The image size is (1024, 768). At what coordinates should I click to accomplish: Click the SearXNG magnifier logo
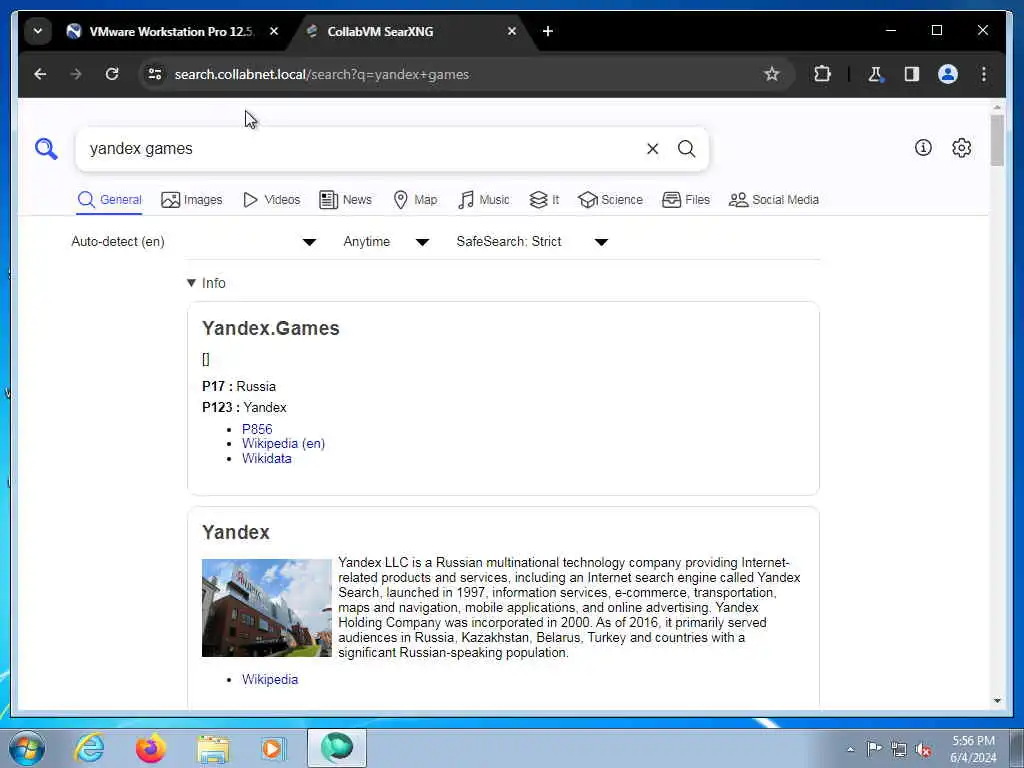(46, 149)
